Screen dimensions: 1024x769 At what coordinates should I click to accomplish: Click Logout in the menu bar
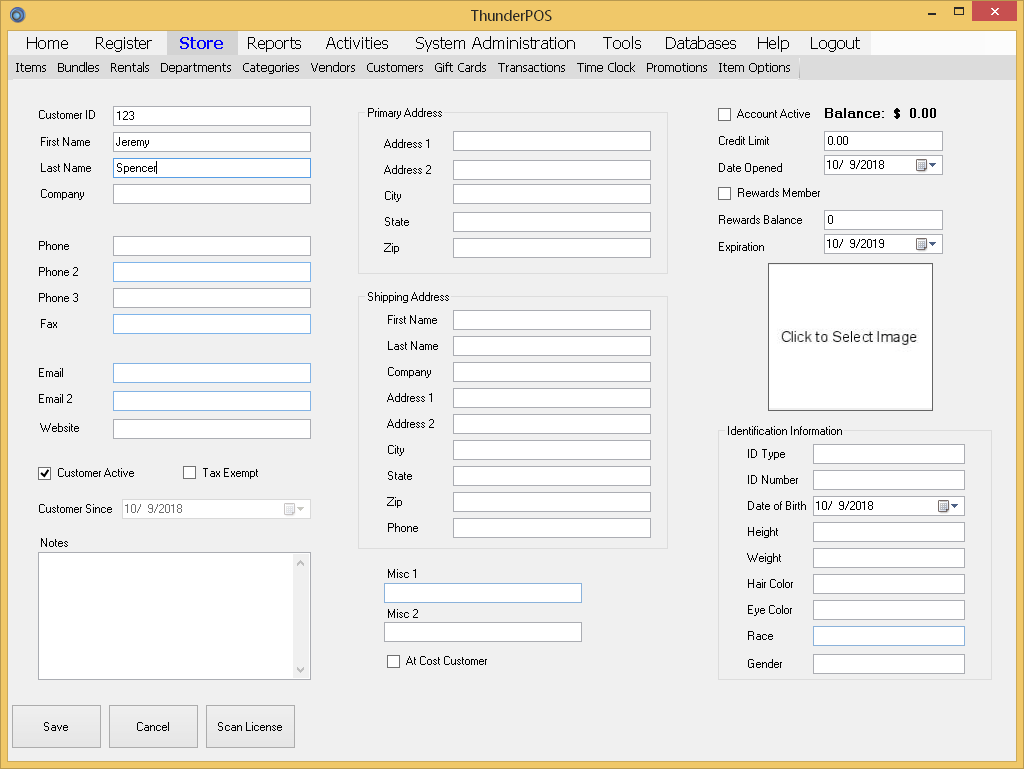tap(835, 43)
